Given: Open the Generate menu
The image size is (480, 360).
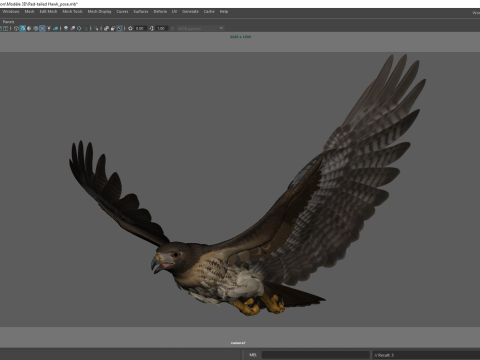Looking at the screenshot, I should (x=190, y=12).
